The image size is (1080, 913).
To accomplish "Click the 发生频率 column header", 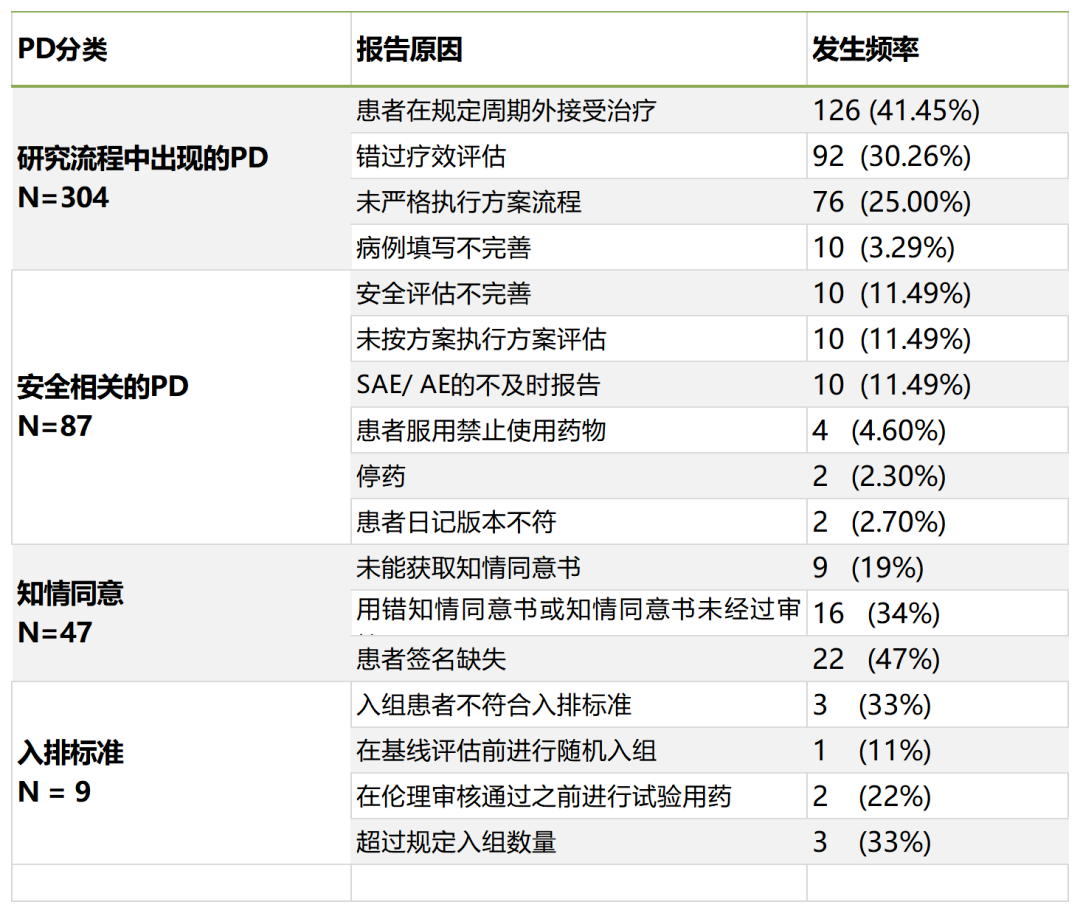I will click(x=865, y=50).
